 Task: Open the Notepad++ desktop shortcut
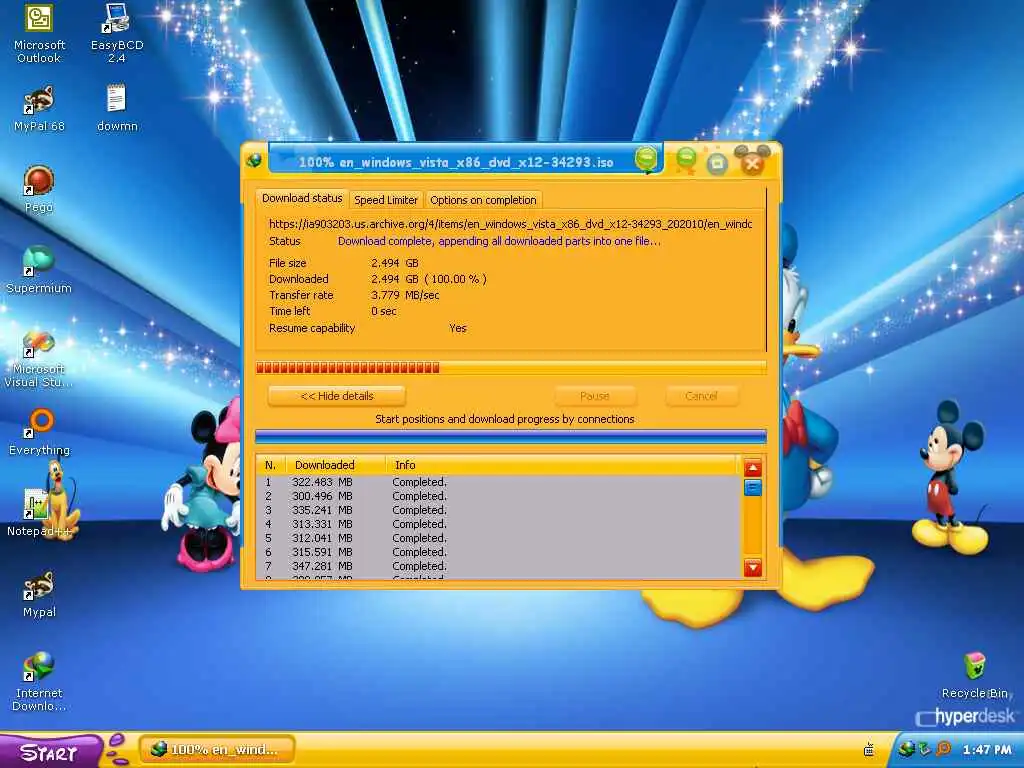point(38,513)
